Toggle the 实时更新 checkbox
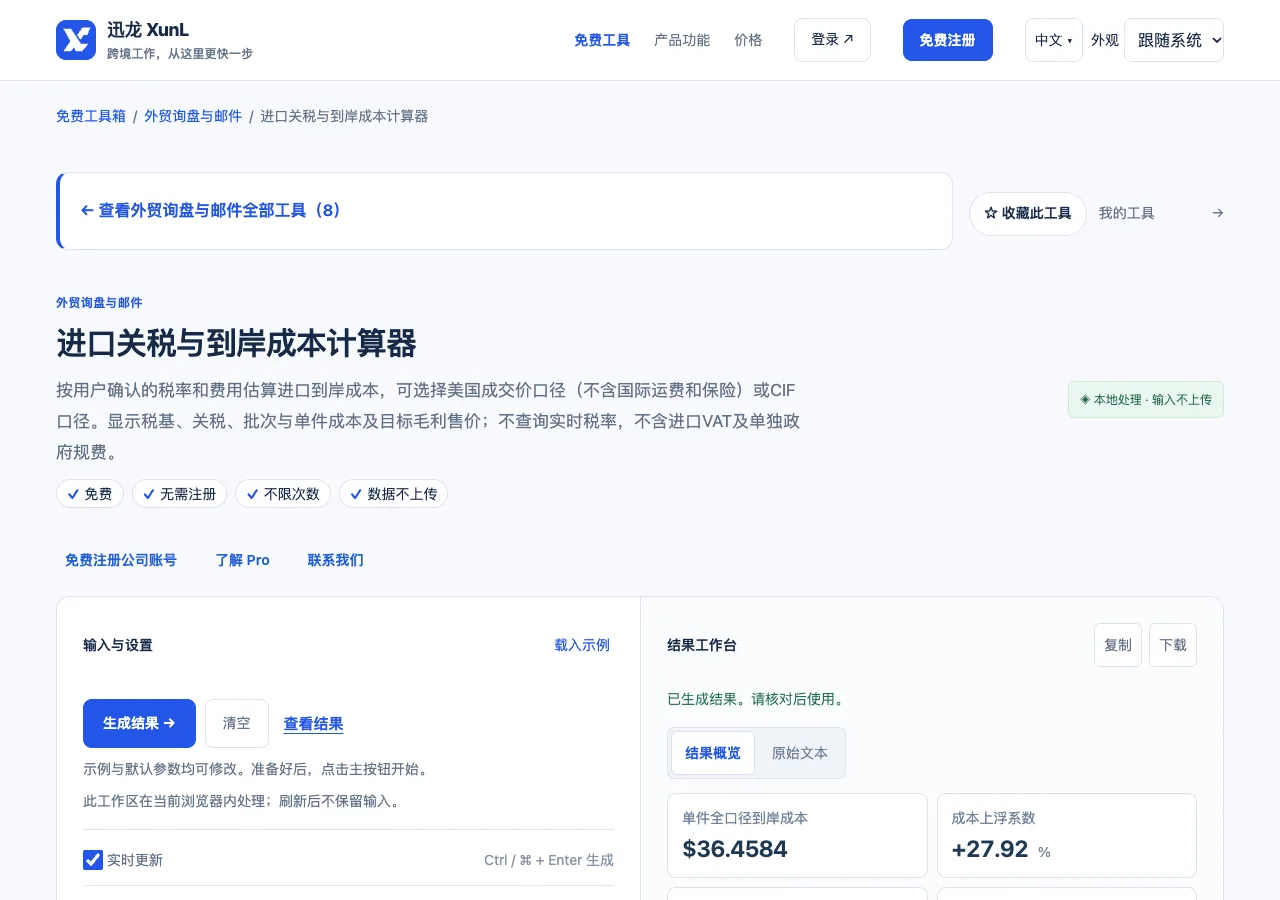Screen dimensions: 1280x900 pyautogui.click(x=93, y=860)
